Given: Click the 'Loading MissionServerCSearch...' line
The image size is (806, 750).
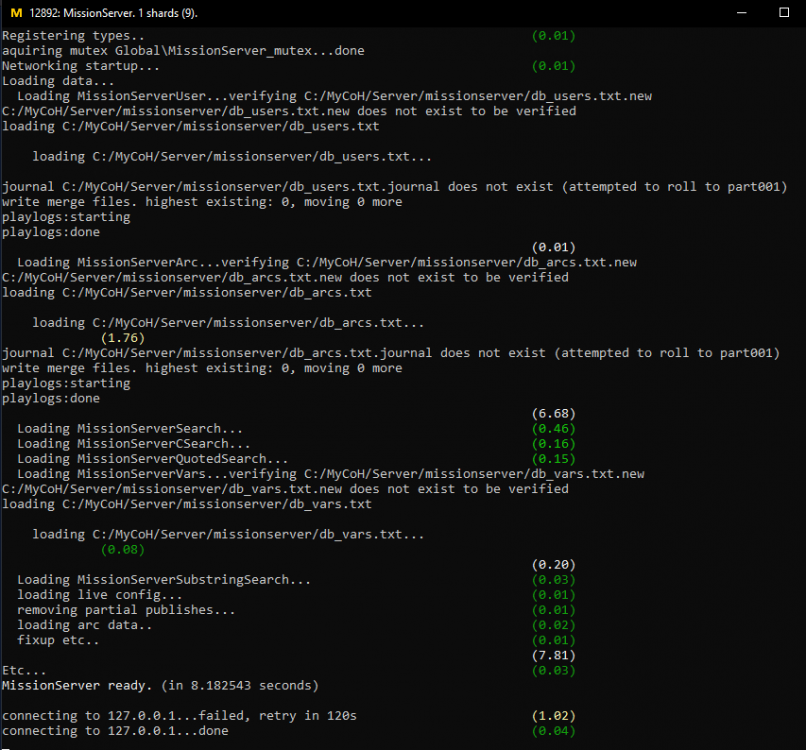Looking at the screenshot, I should point(134,443).
